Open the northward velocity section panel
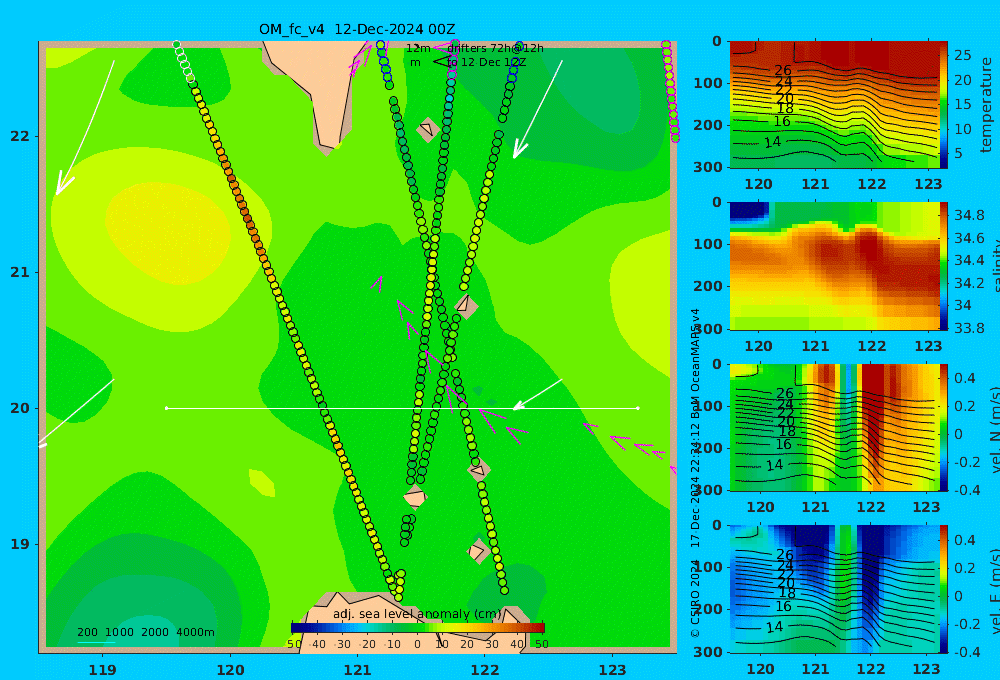The image size is (1000, 680). (x=834, y=427)
